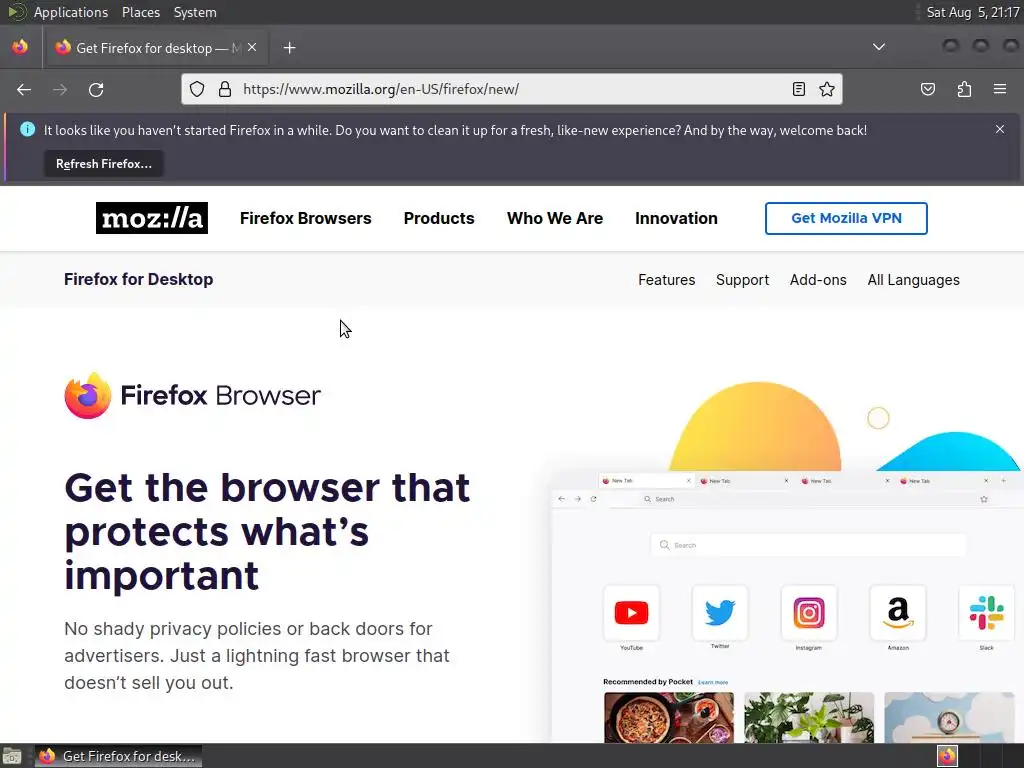The width and height of the screenshot is (1024, 768).
Task: Open the Applications menu
Action: [x=71, y=12]
